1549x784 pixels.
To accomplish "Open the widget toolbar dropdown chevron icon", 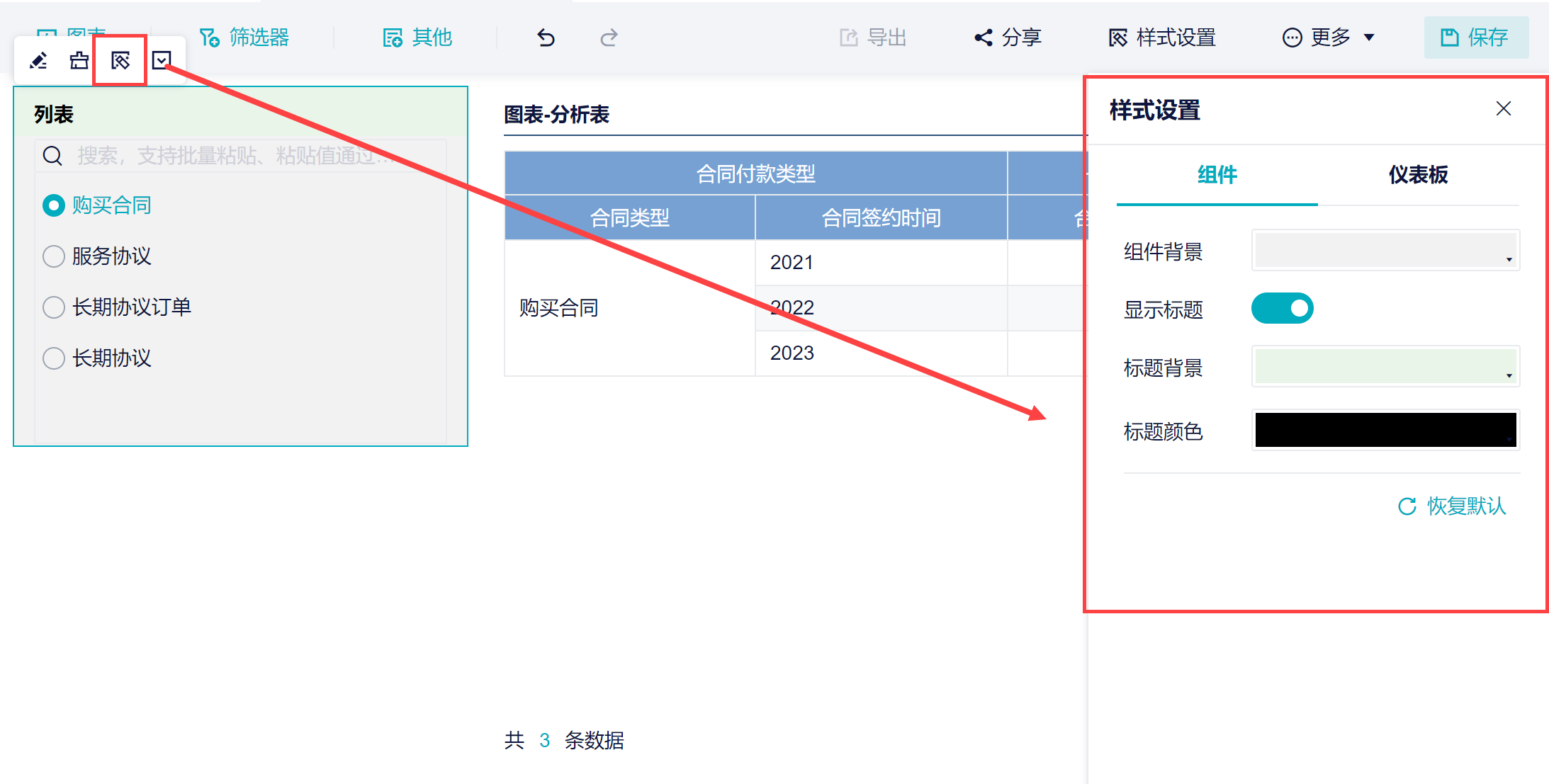I will [x=162, y=61].
